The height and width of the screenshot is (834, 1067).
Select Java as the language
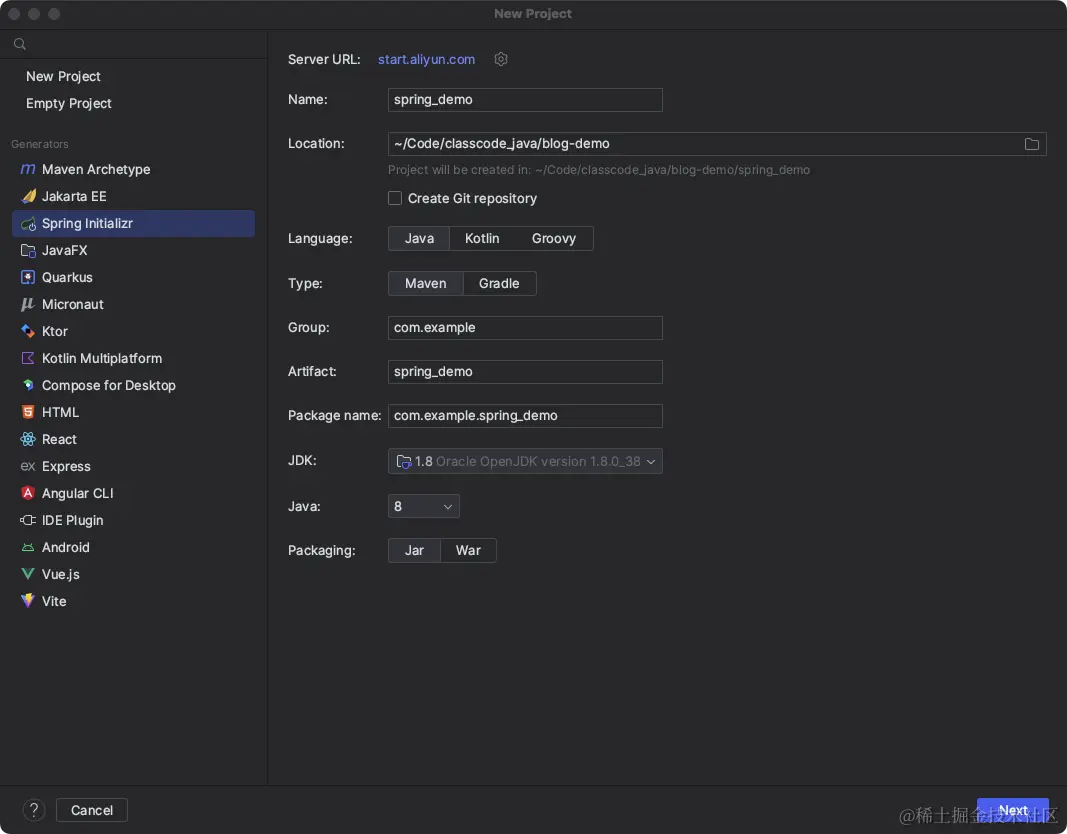pos(418,239)
